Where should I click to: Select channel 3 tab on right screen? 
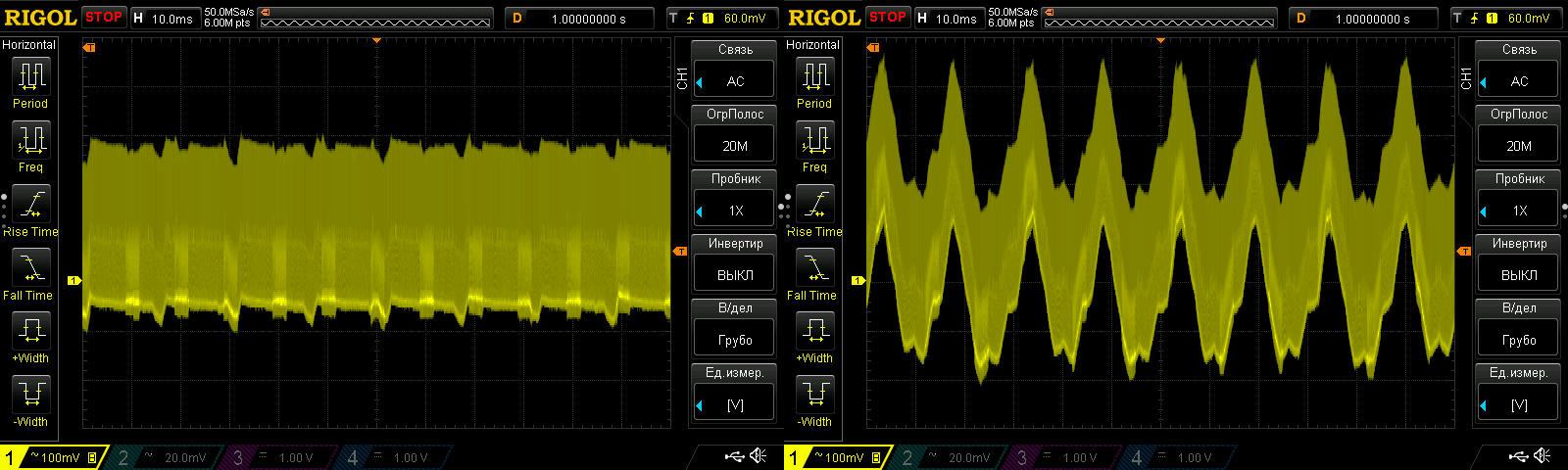1064,457
